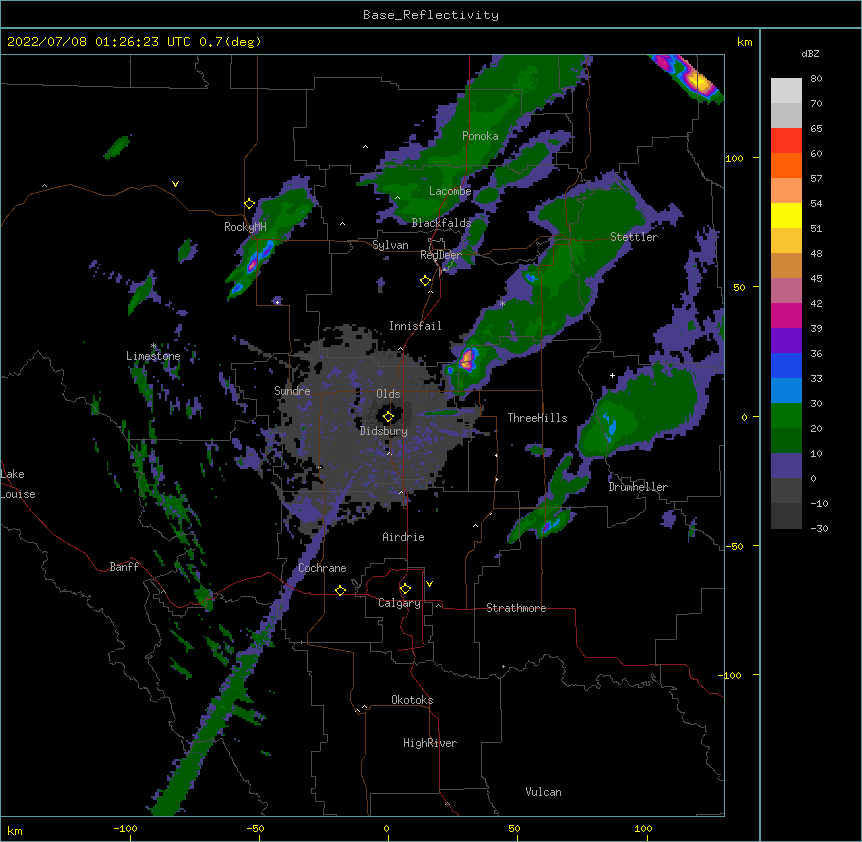Click the white plus marker northwest of Drumheller
The height and width of the screenshot is (842, 862).
[612, 375]
